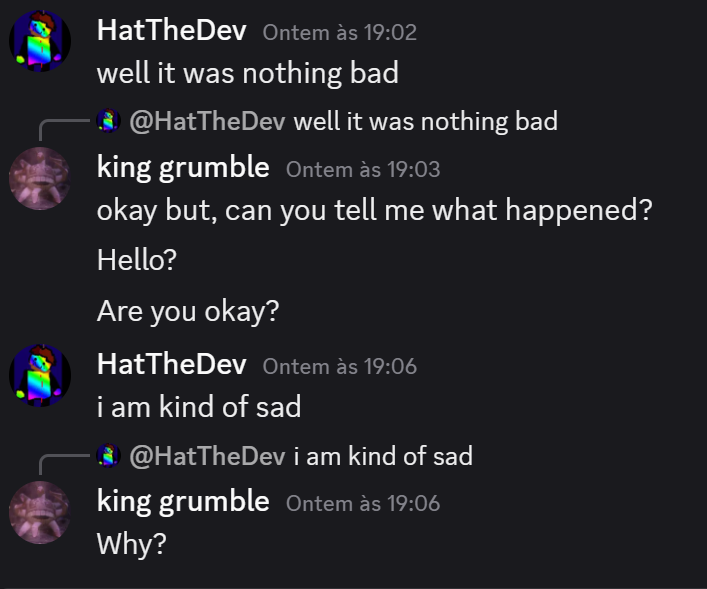Click the tiny avatar in the "well it was nothing bad" reply preview
Viewport: 707px width, 589px height.
tap(109, 122)
